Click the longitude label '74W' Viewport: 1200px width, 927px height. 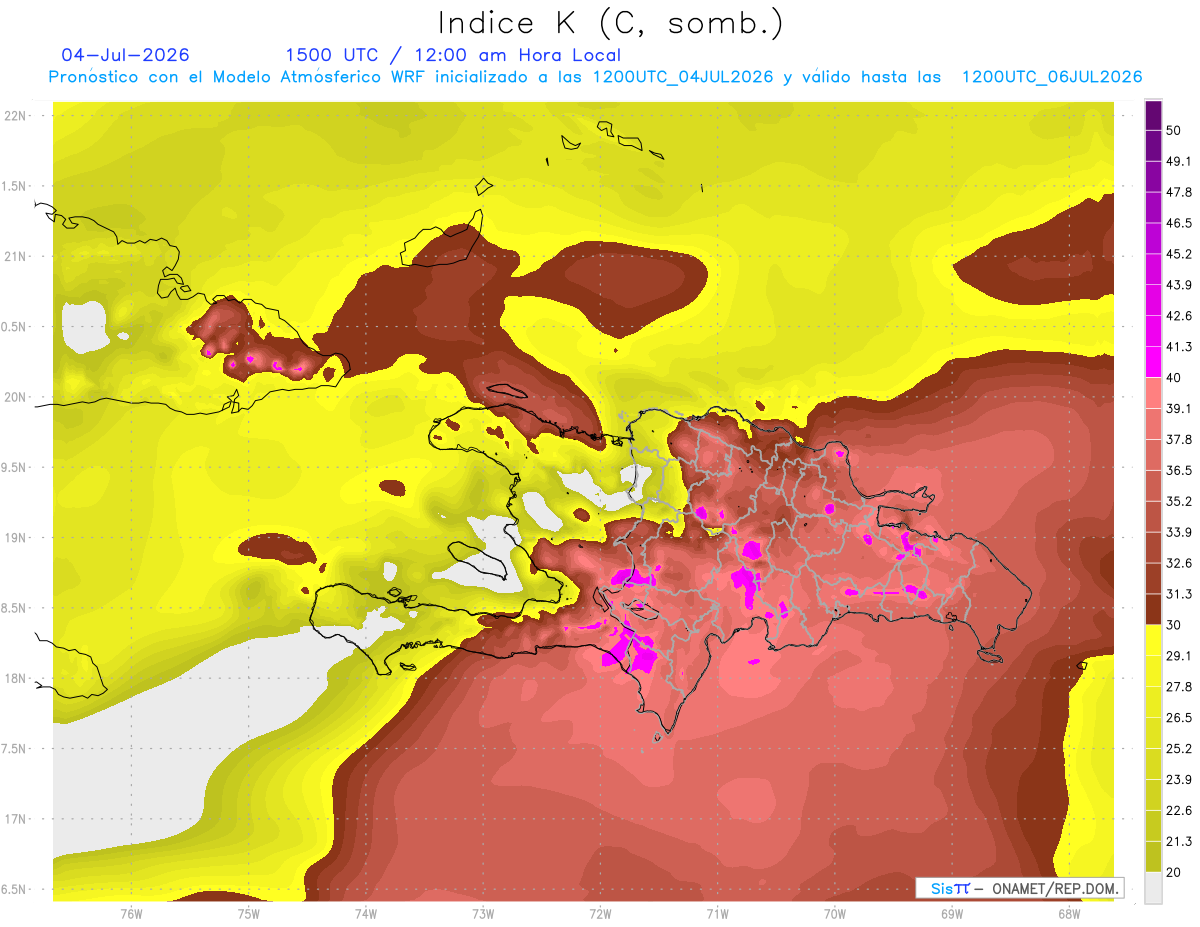tap(366, 914)
